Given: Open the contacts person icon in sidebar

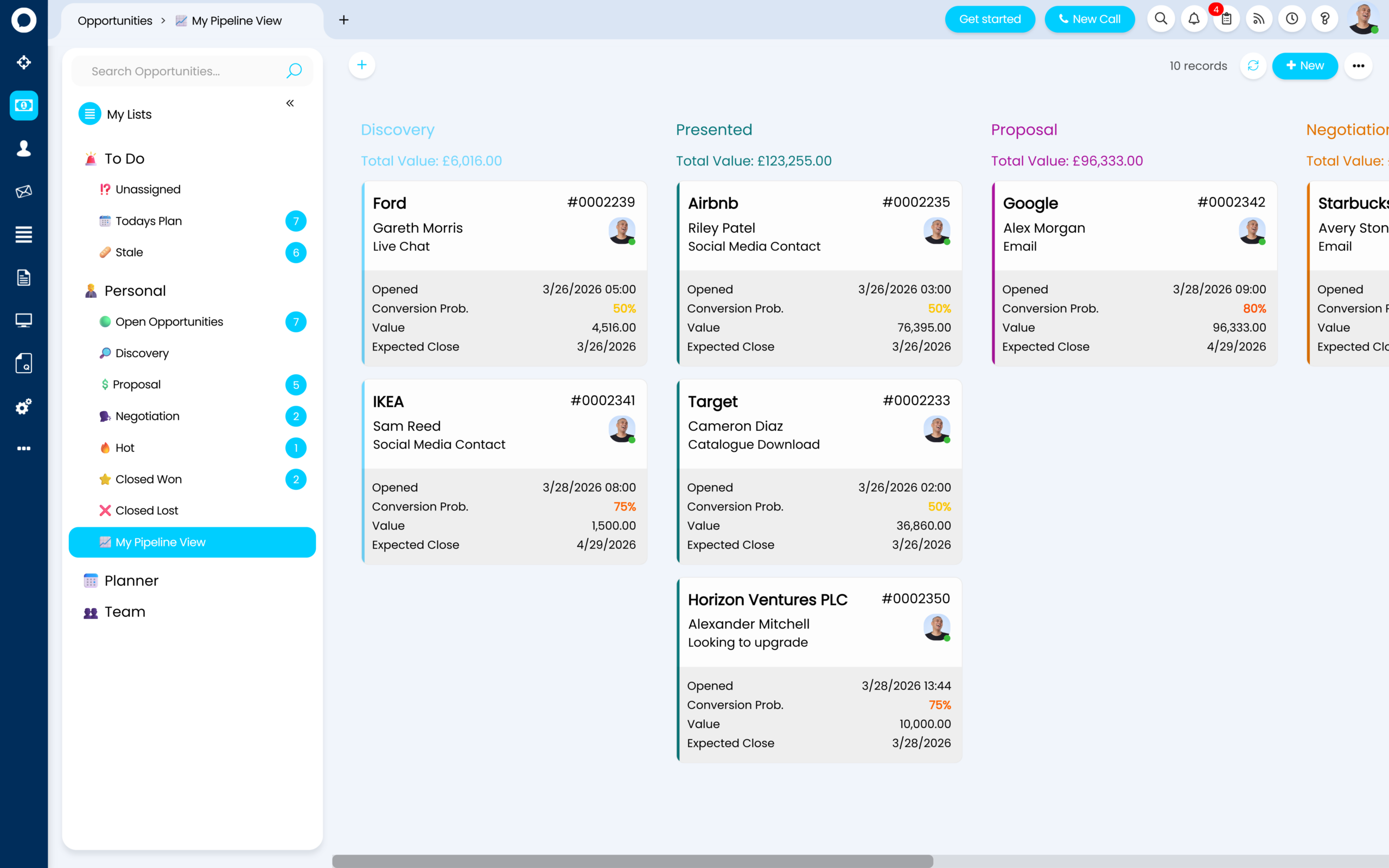Looking at the screenshot, I should tap(23, 148).
